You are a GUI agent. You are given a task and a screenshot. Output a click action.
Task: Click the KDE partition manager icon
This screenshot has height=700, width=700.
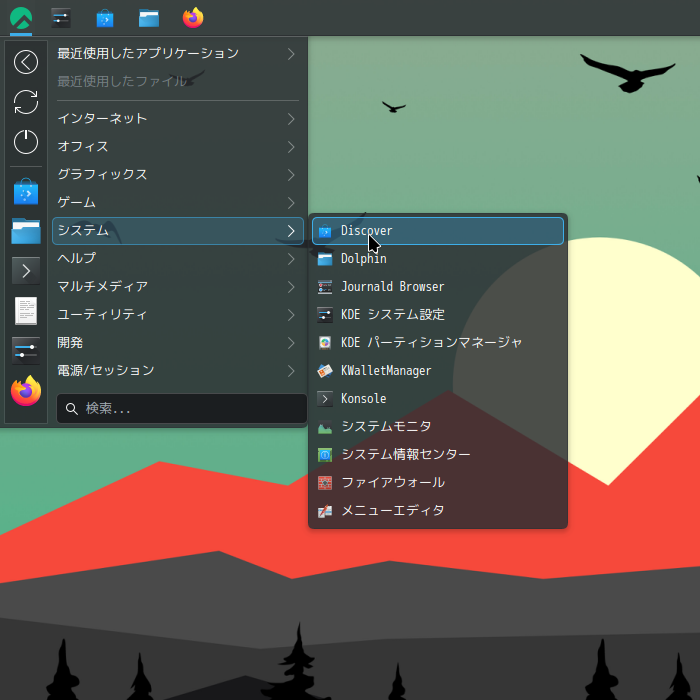pos(325,343)
